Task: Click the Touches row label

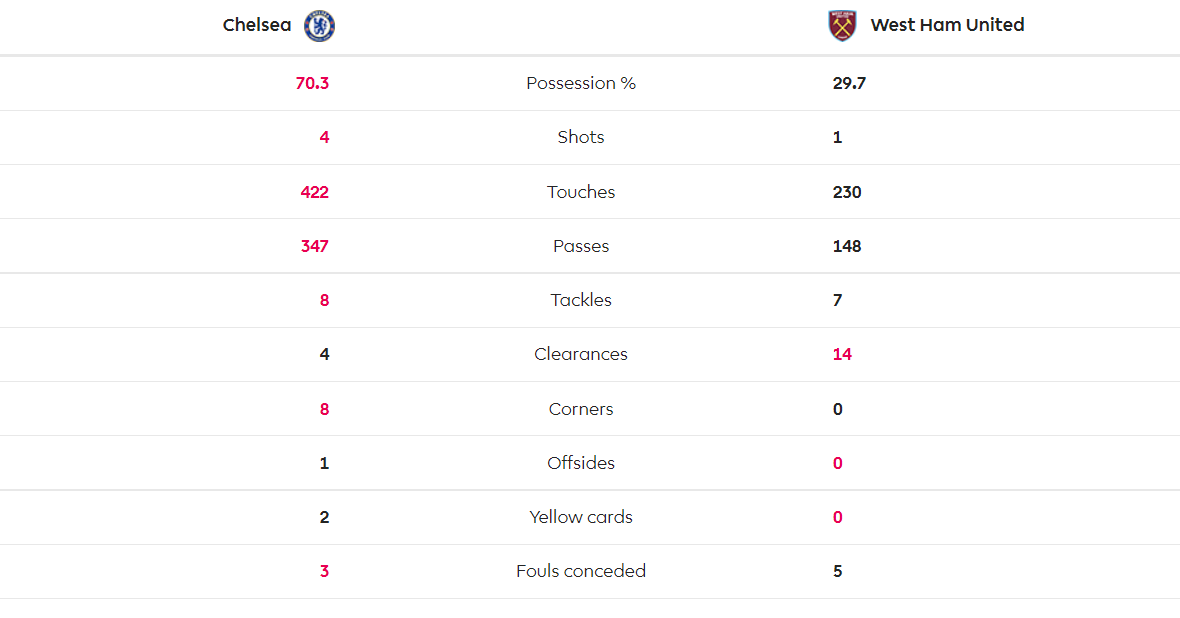Action: click(581, 192)
